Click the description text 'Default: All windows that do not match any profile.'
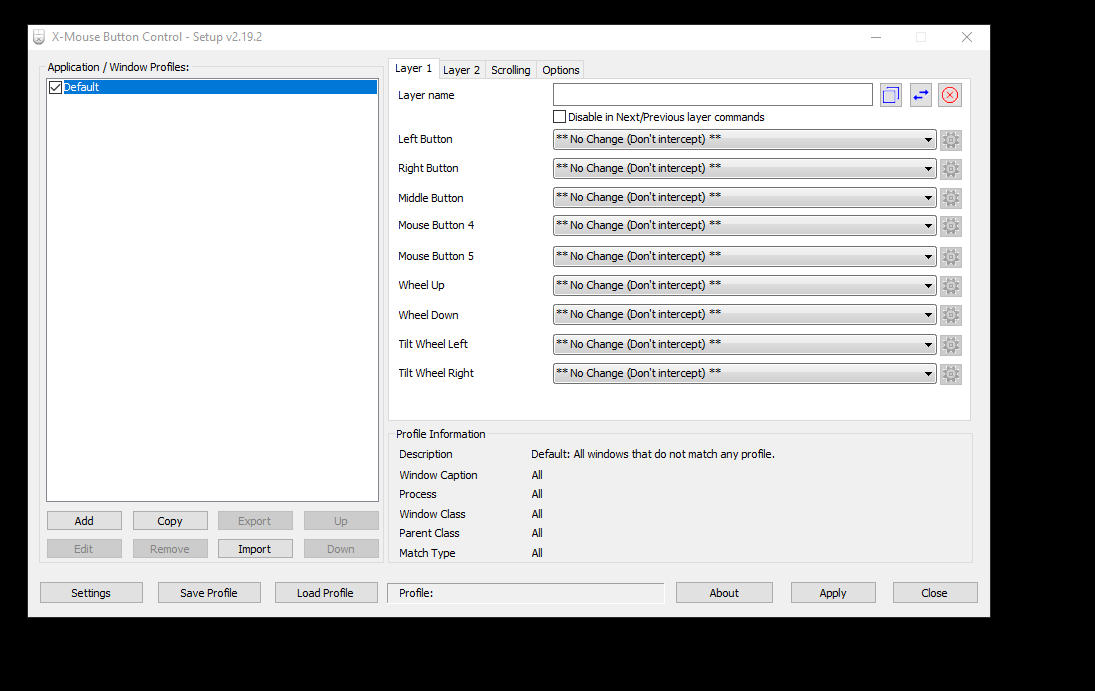Viewport: 1095px width, 691px height. [x=653, y=454]
